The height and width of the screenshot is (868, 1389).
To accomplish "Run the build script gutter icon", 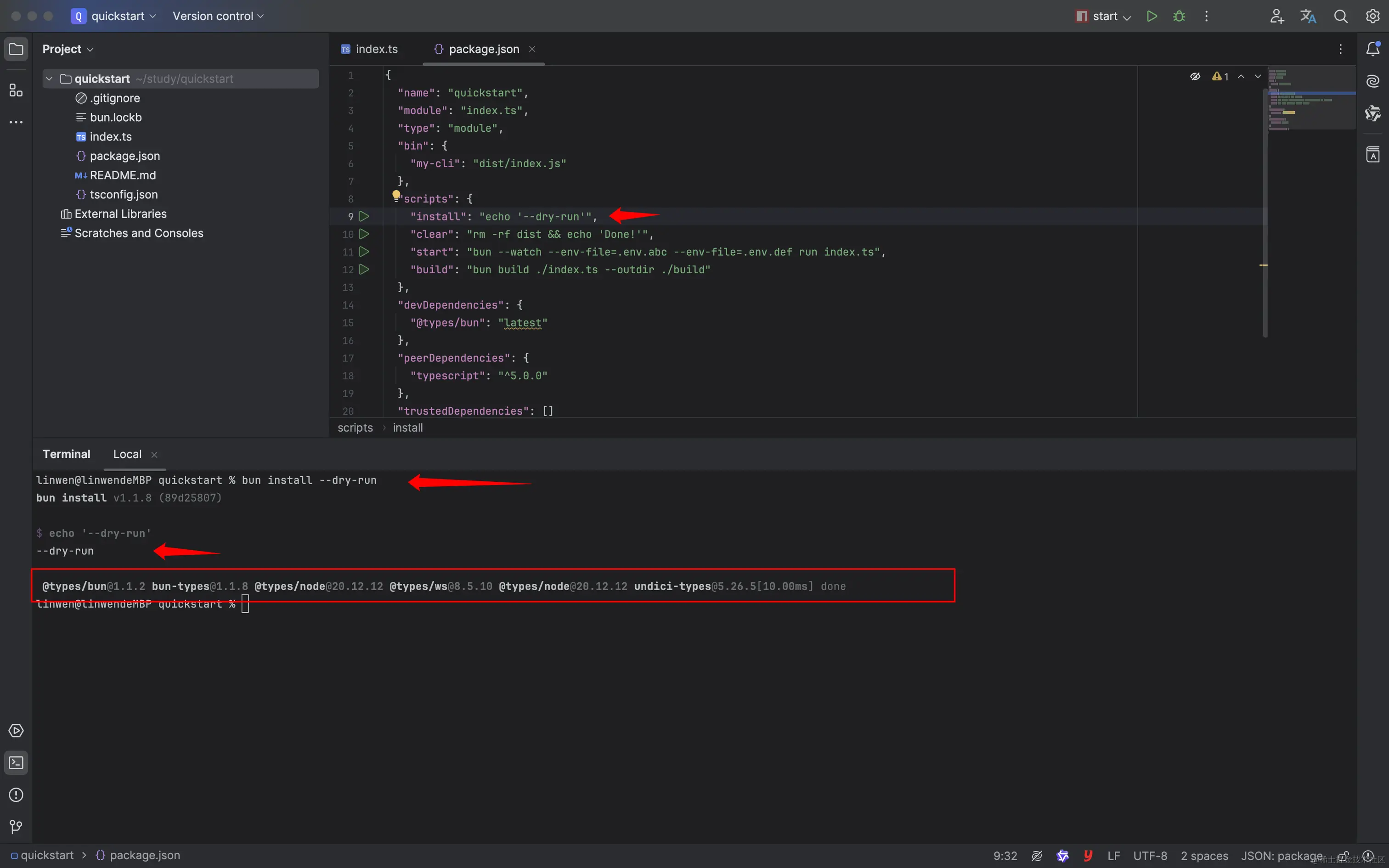I will tap(364, 269).
